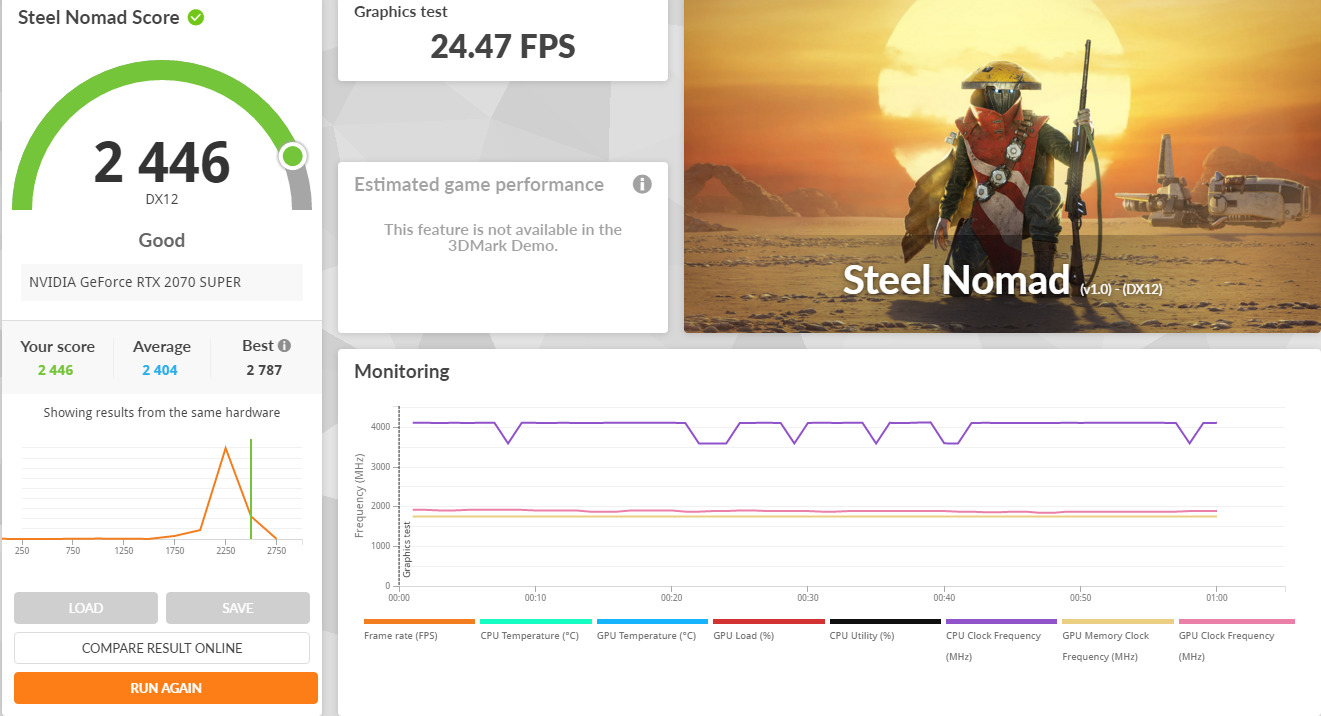
Task: Click the blue Average score 2 404
Action: (x=160, y=370)
